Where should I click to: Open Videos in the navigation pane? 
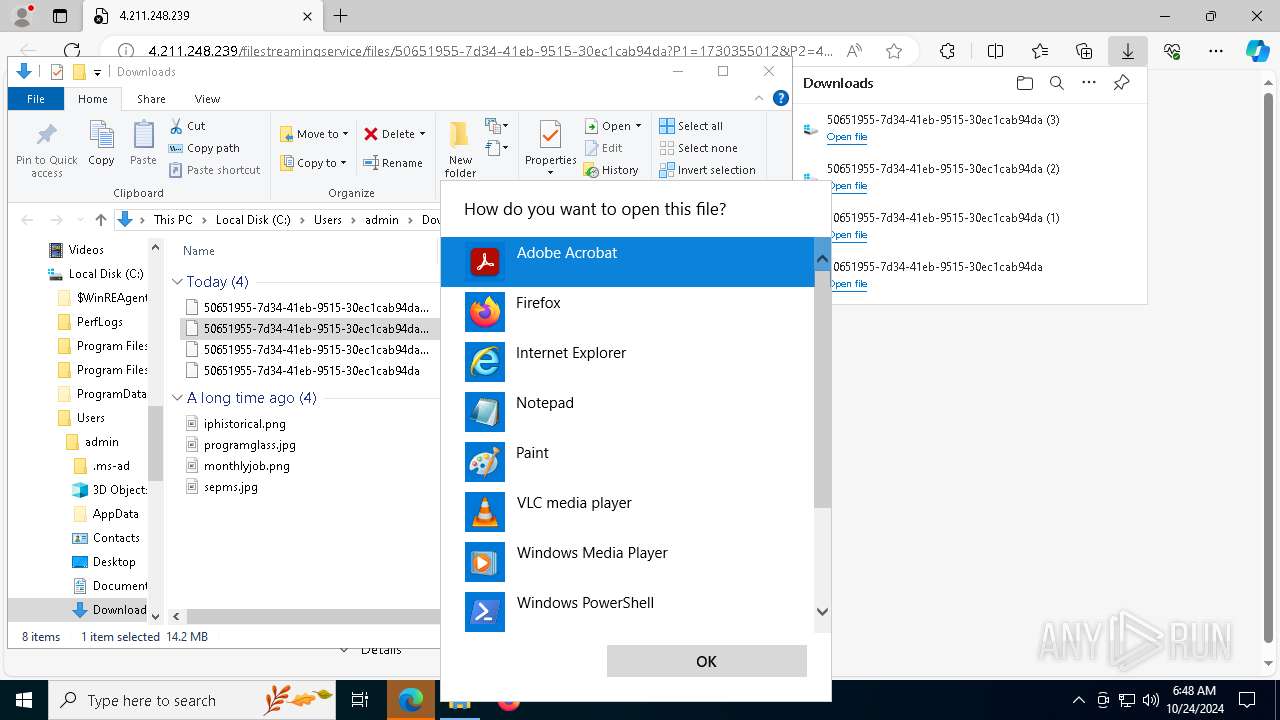77,250
